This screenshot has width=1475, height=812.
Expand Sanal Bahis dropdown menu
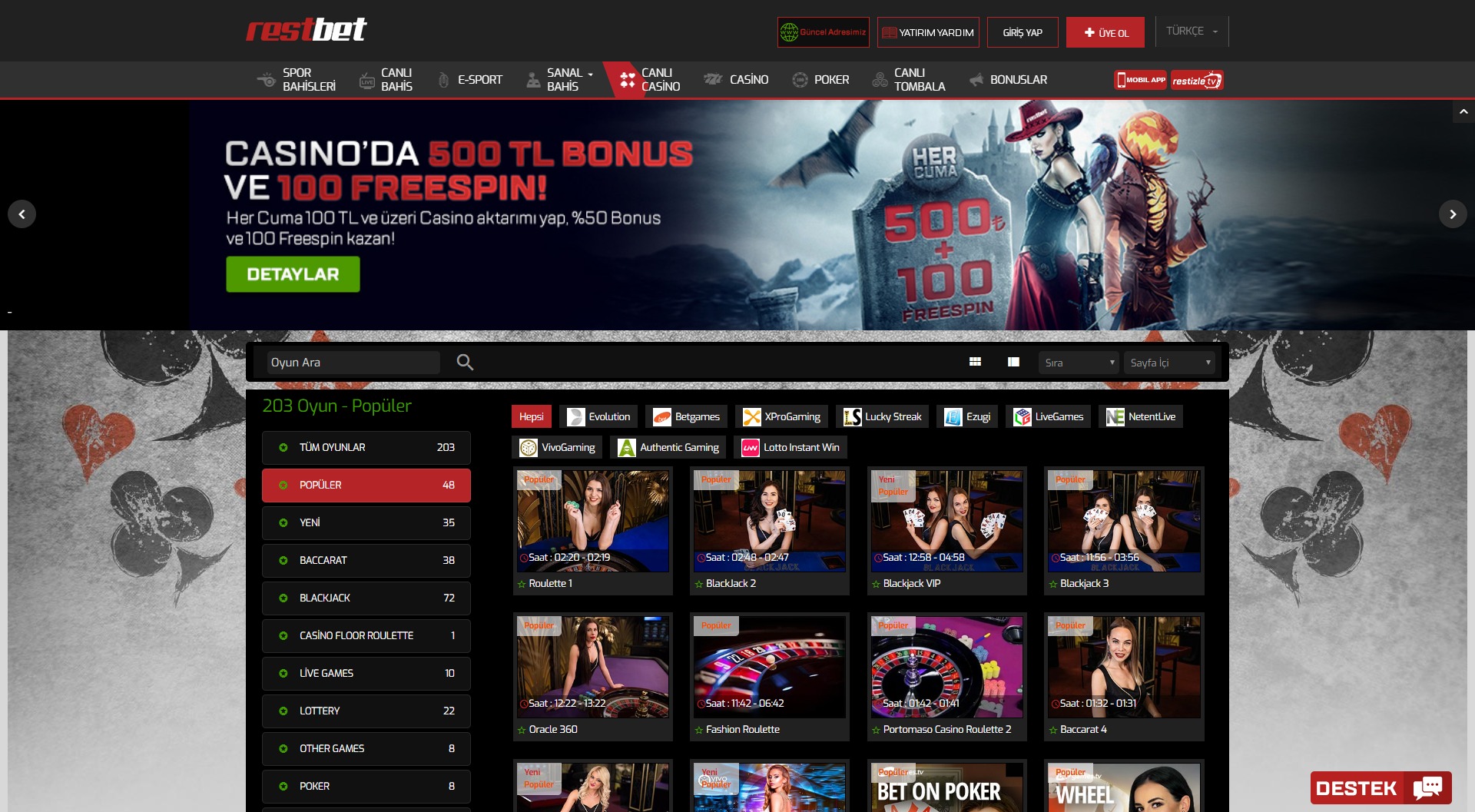pos(560,80)
